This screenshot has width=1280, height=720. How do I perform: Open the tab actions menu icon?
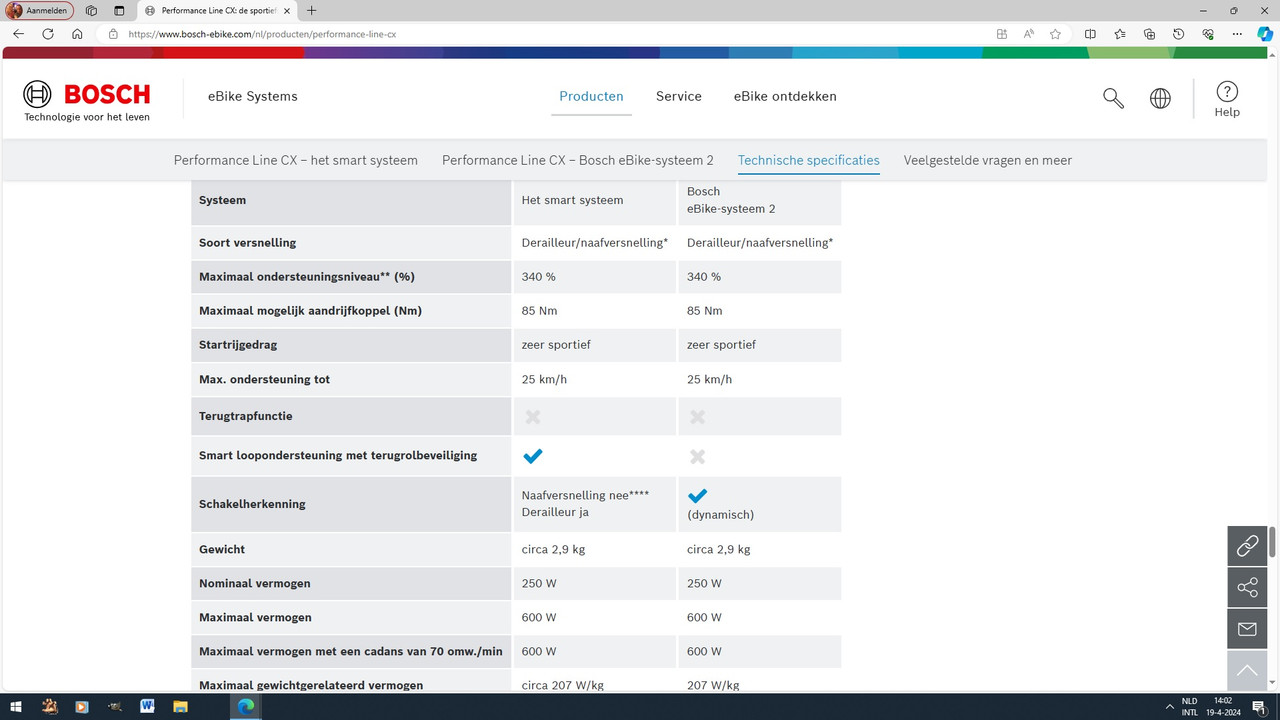pos(119,10)
